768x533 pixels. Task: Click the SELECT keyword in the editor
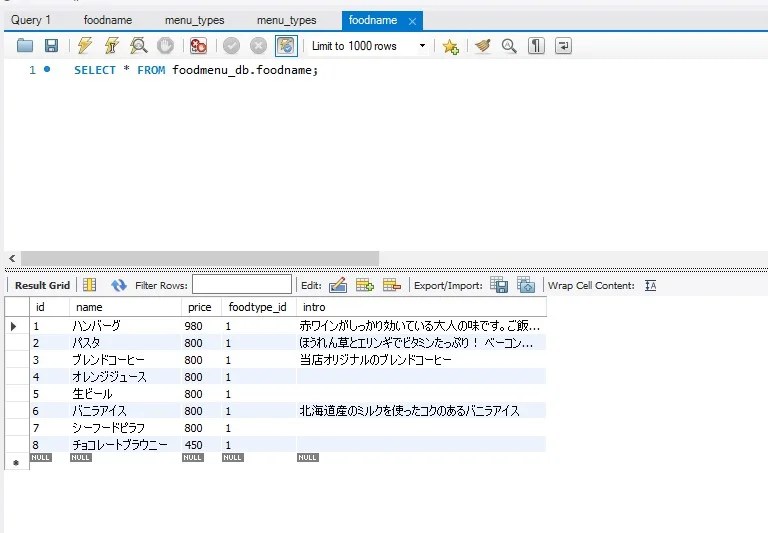pos(95,70)
